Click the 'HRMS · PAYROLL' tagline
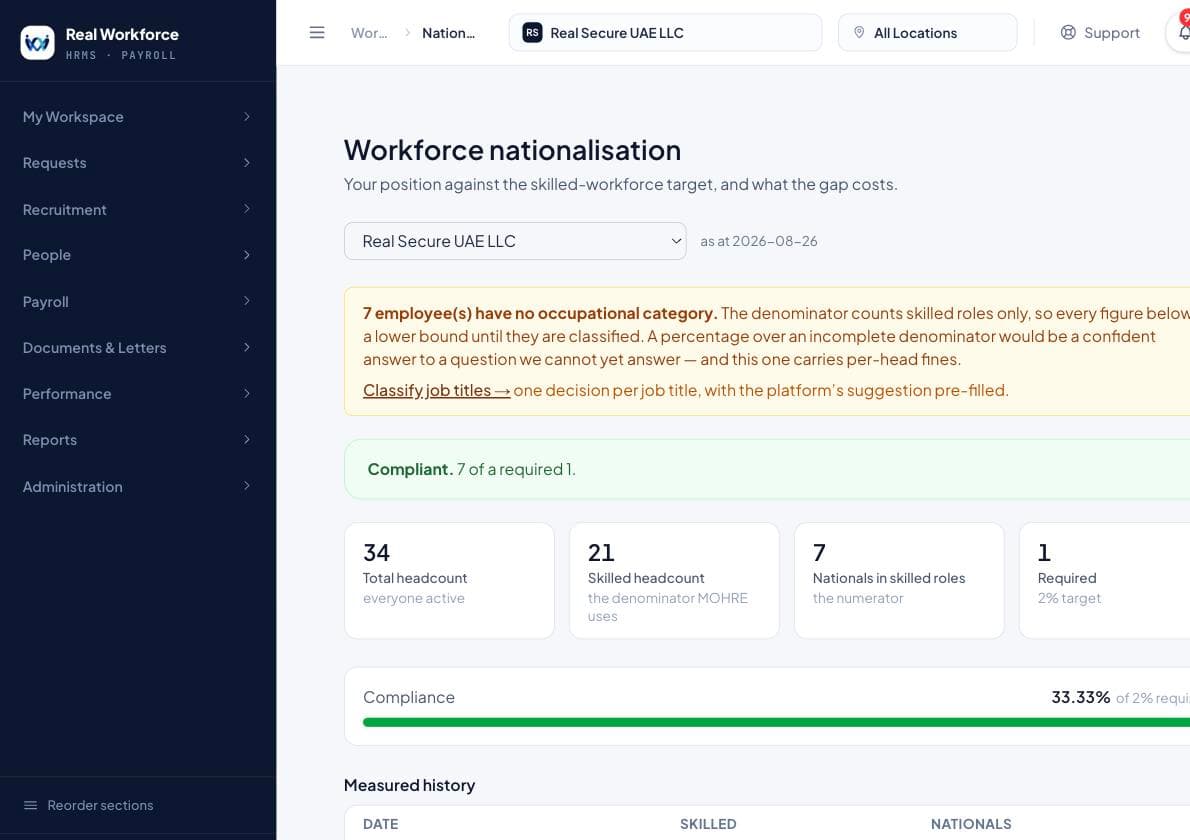This screenshot has height=840, width=1190. pyautogui.click(x=121, y=55)
